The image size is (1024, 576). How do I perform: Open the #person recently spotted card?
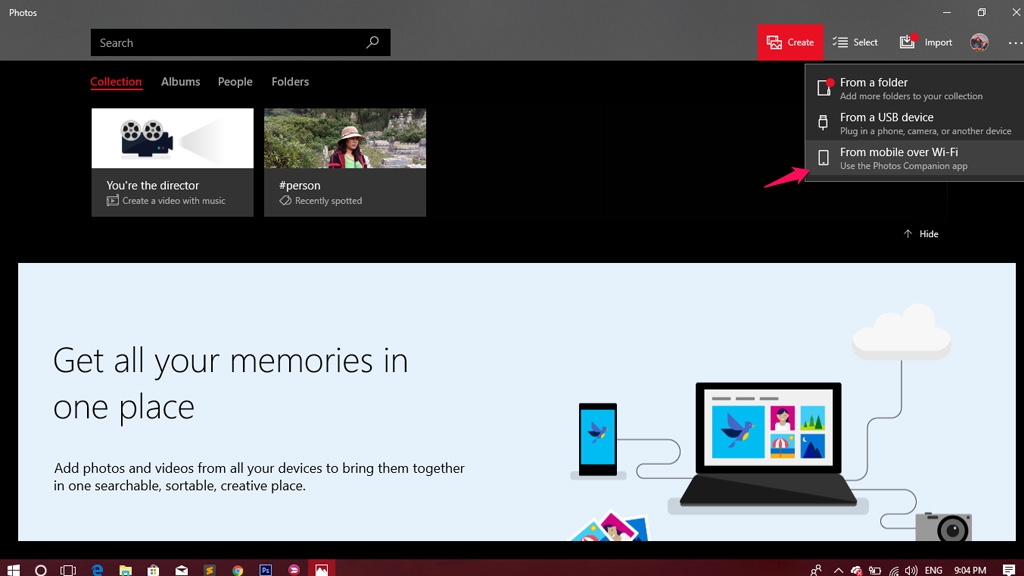(345, 162)
